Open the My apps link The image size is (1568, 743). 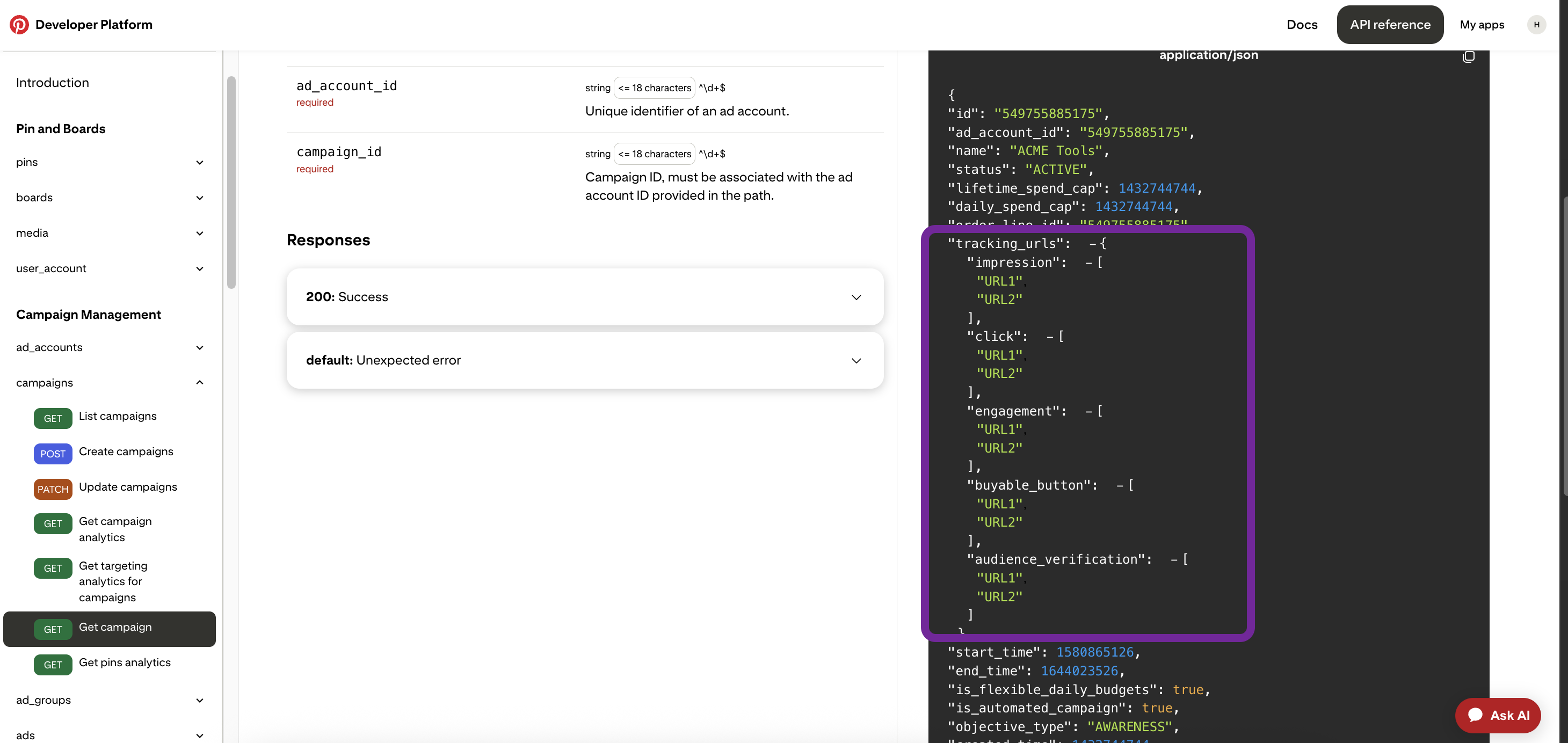[1482, 24]
